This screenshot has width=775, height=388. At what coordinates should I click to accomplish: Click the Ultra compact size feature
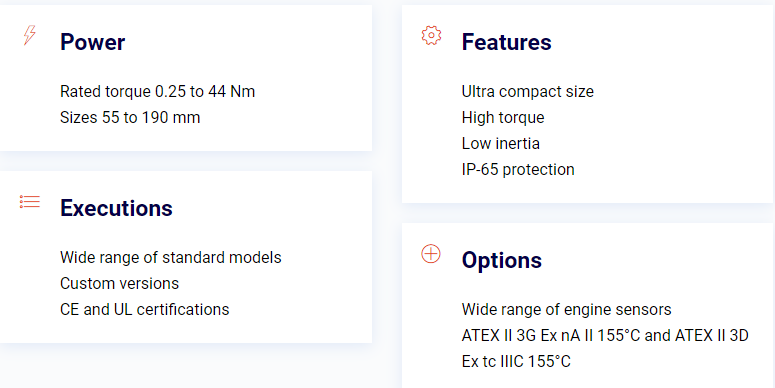pyautogui.click(x=527, y=91)
